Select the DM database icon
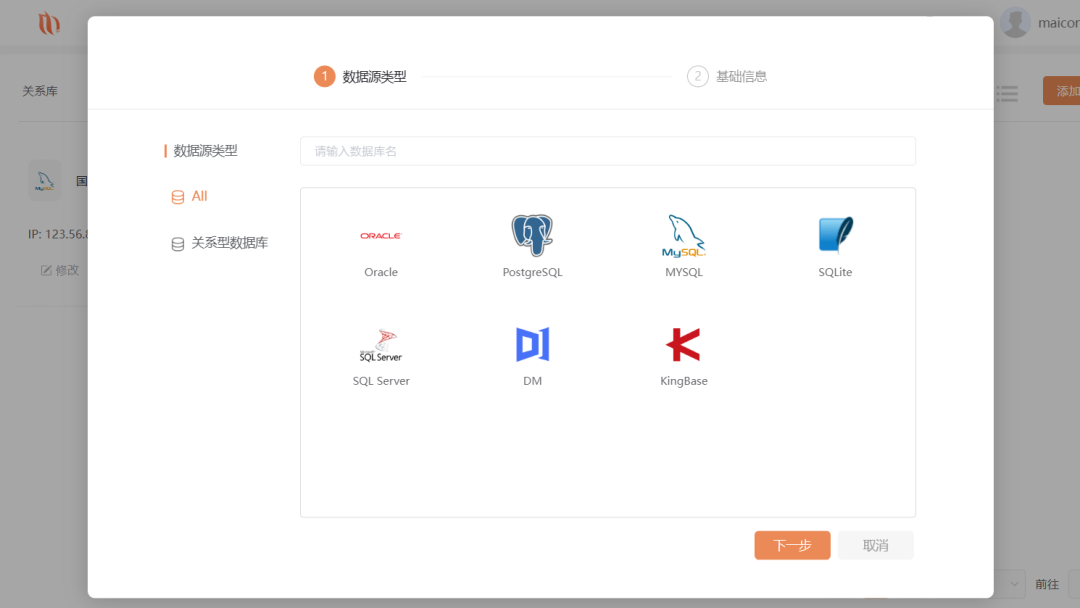 pos(532,344)
